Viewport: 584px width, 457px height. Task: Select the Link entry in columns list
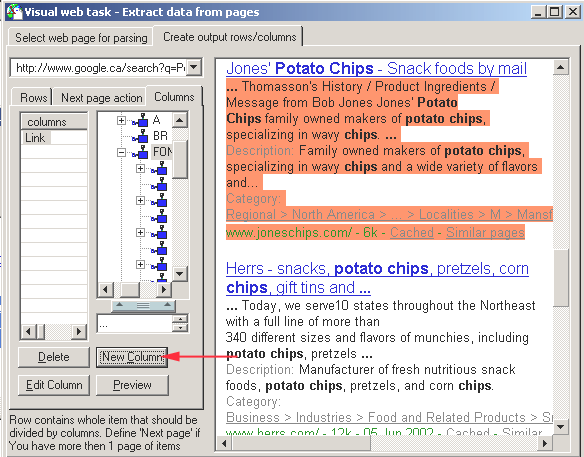pyautogui.click(x=35, y=138)
